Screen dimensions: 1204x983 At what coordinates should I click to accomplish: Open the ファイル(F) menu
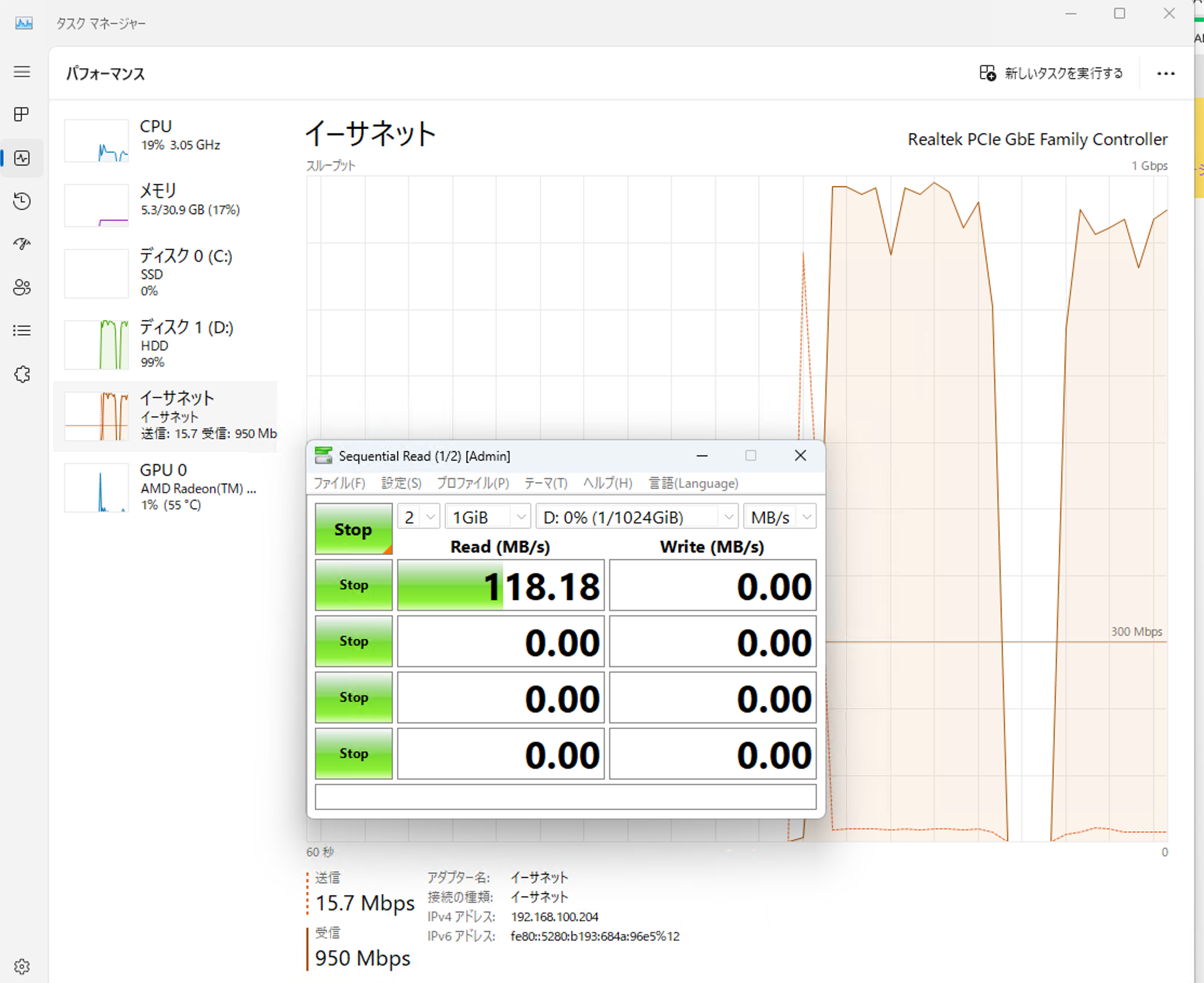pos(339,483)
